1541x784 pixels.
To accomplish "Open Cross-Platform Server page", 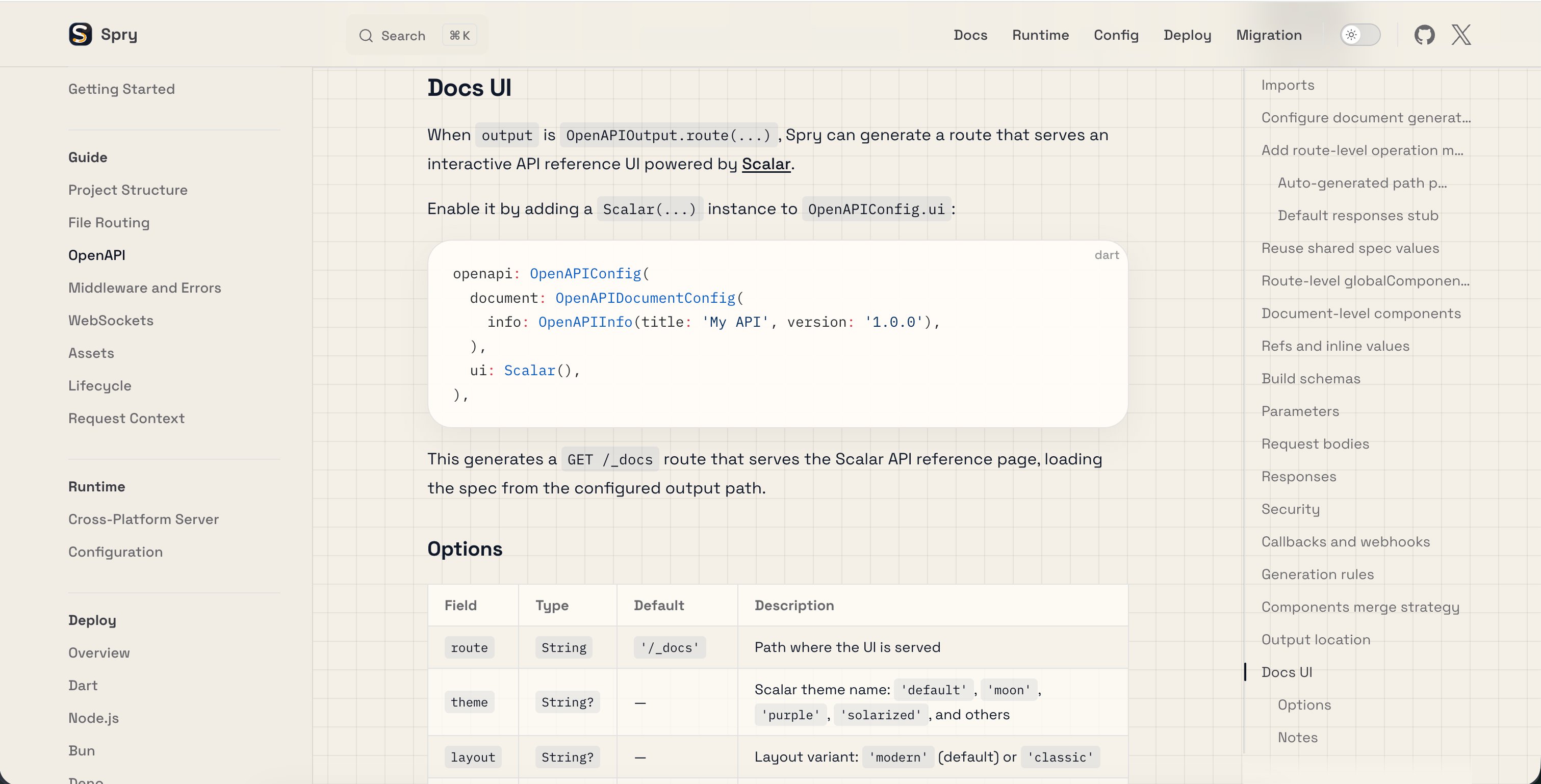I will coord(144,519).
